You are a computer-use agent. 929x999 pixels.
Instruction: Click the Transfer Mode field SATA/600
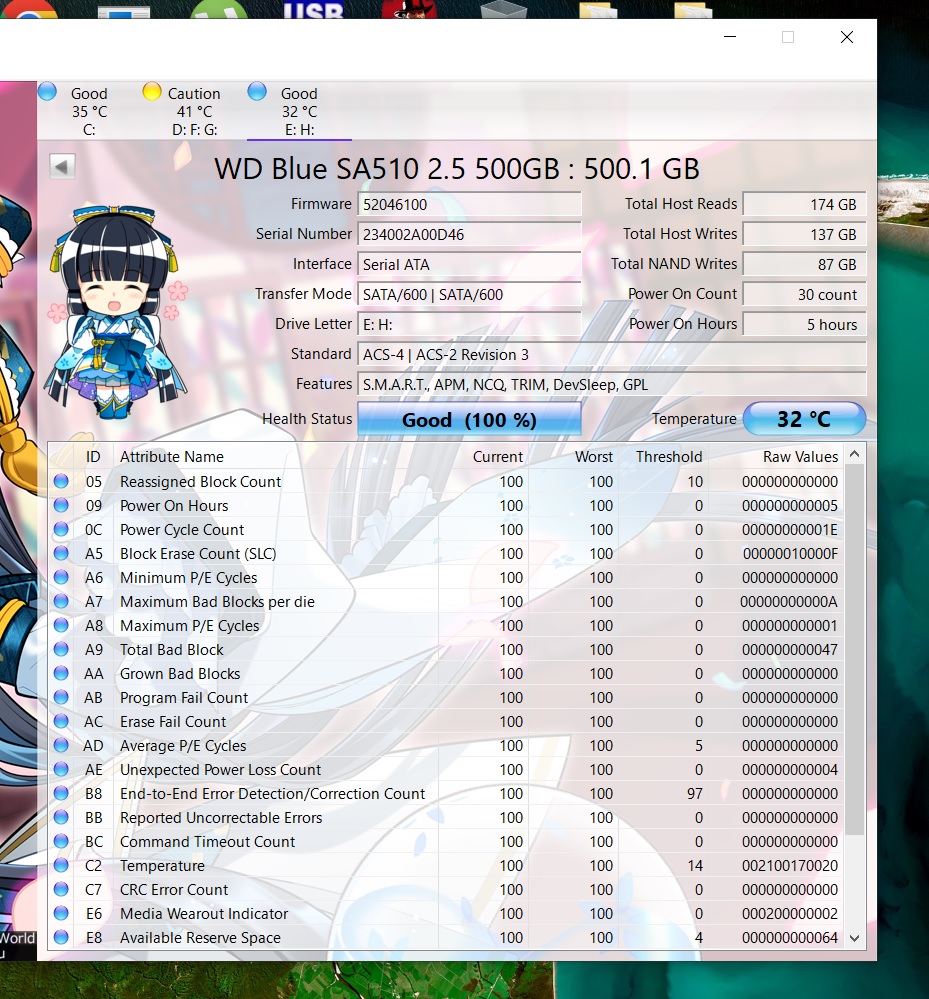pos(469,294)
